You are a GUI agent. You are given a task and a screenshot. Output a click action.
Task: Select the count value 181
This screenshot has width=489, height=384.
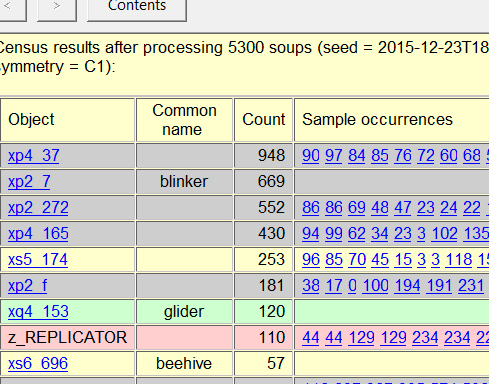(272, 286)
